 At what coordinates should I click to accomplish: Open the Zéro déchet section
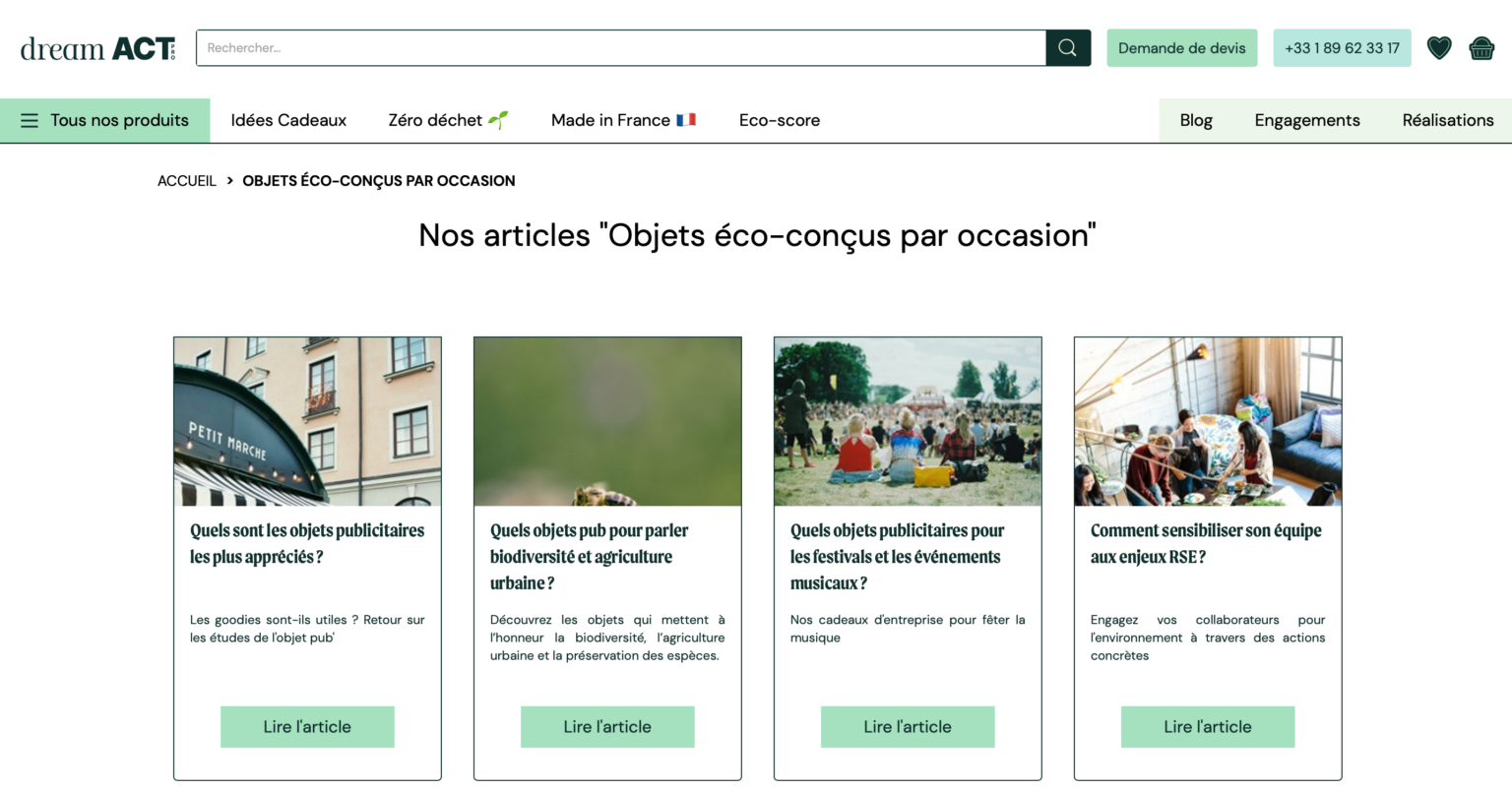(448, 120)
